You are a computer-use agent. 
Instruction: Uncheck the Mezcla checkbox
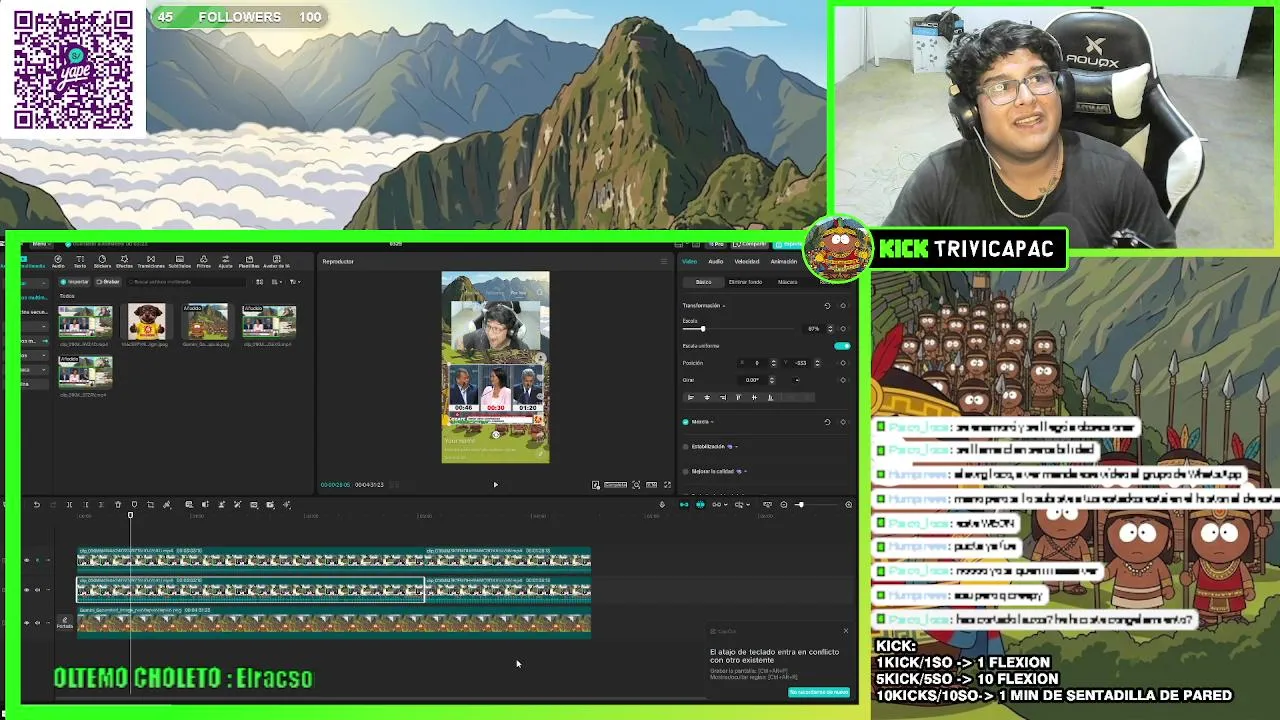[x=685, y=422]
